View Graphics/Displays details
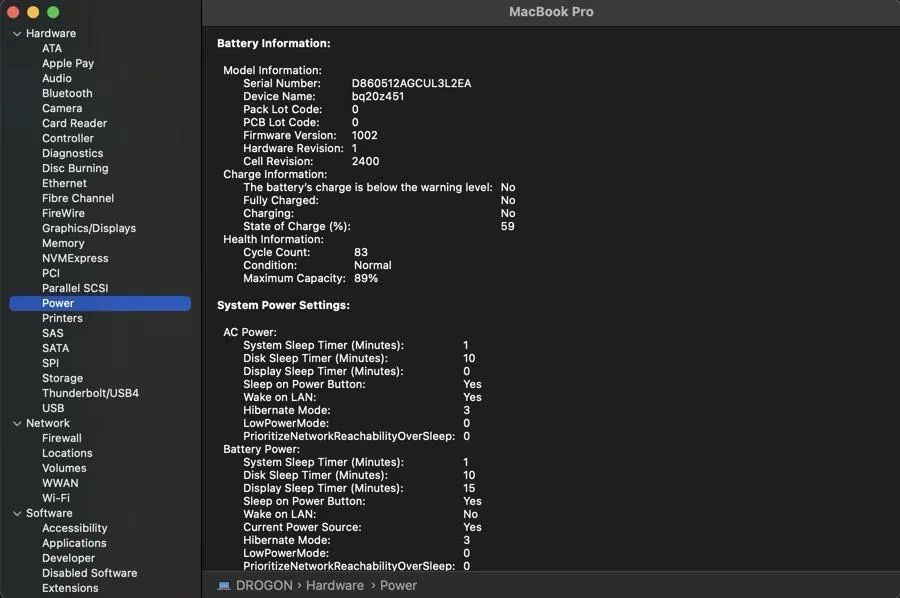Viewport: 900px width, 598px height. click(88, 228)
